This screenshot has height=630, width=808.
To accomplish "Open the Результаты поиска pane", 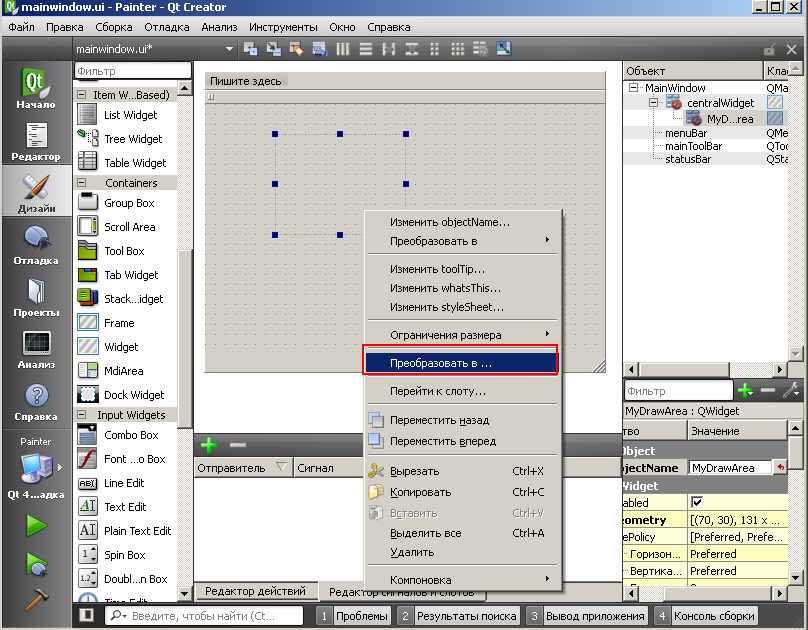I will (x=458, y=616).
